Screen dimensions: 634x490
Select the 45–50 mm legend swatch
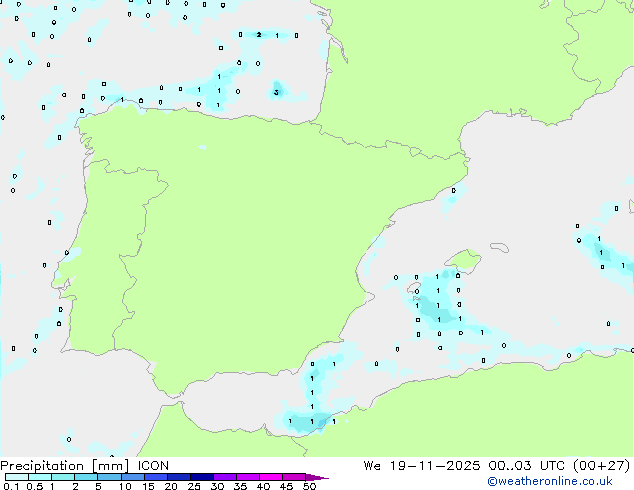coord(294,477)
